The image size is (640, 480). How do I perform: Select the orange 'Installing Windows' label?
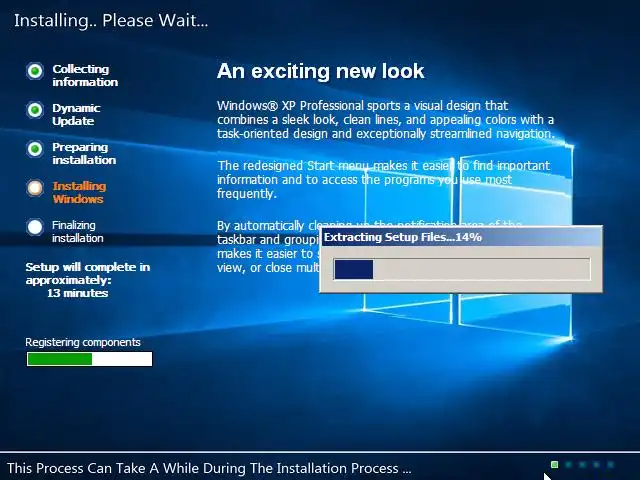tap(79, 192)
